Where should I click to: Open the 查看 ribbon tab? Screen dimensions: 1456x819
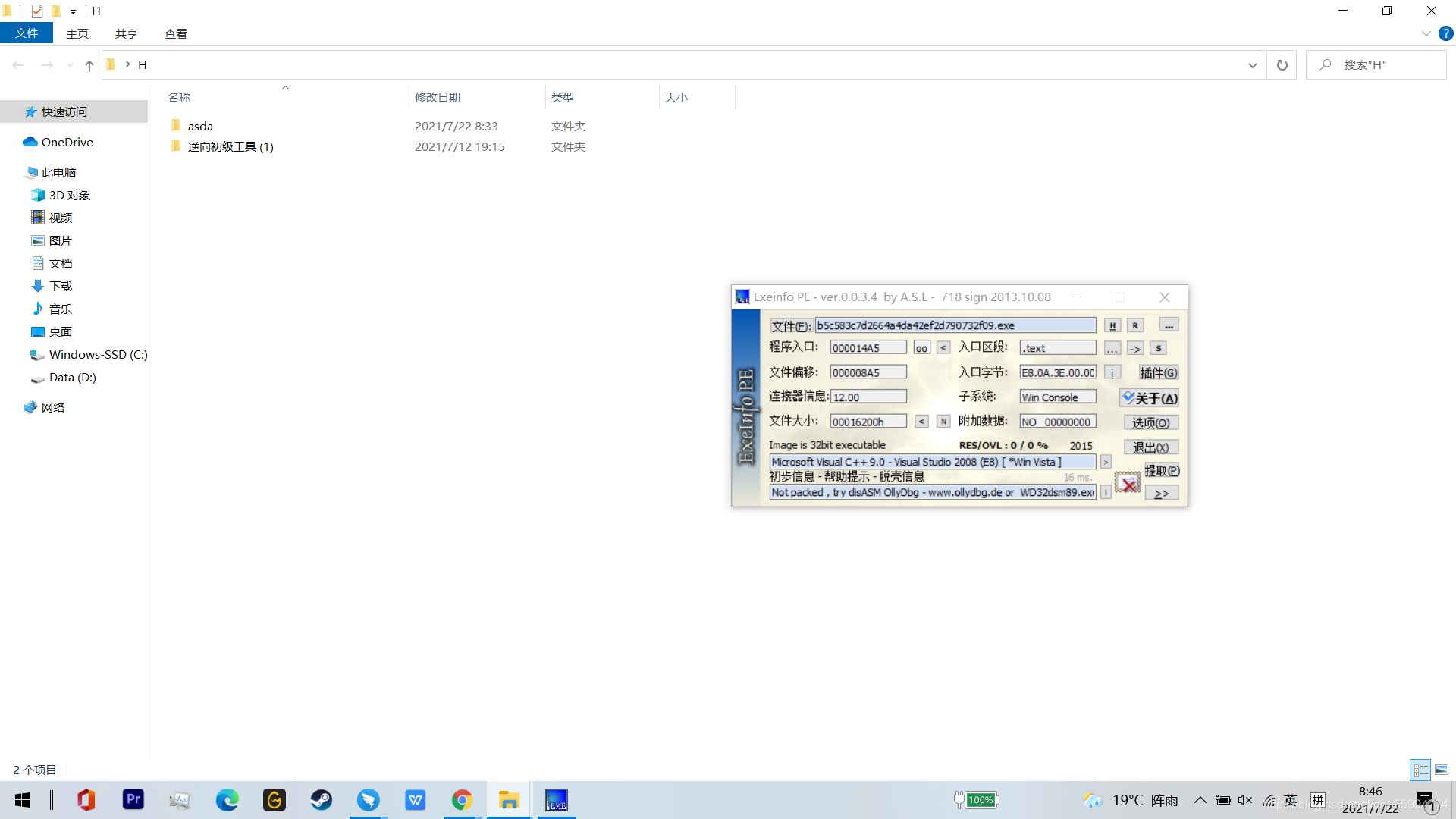(175, 33)
